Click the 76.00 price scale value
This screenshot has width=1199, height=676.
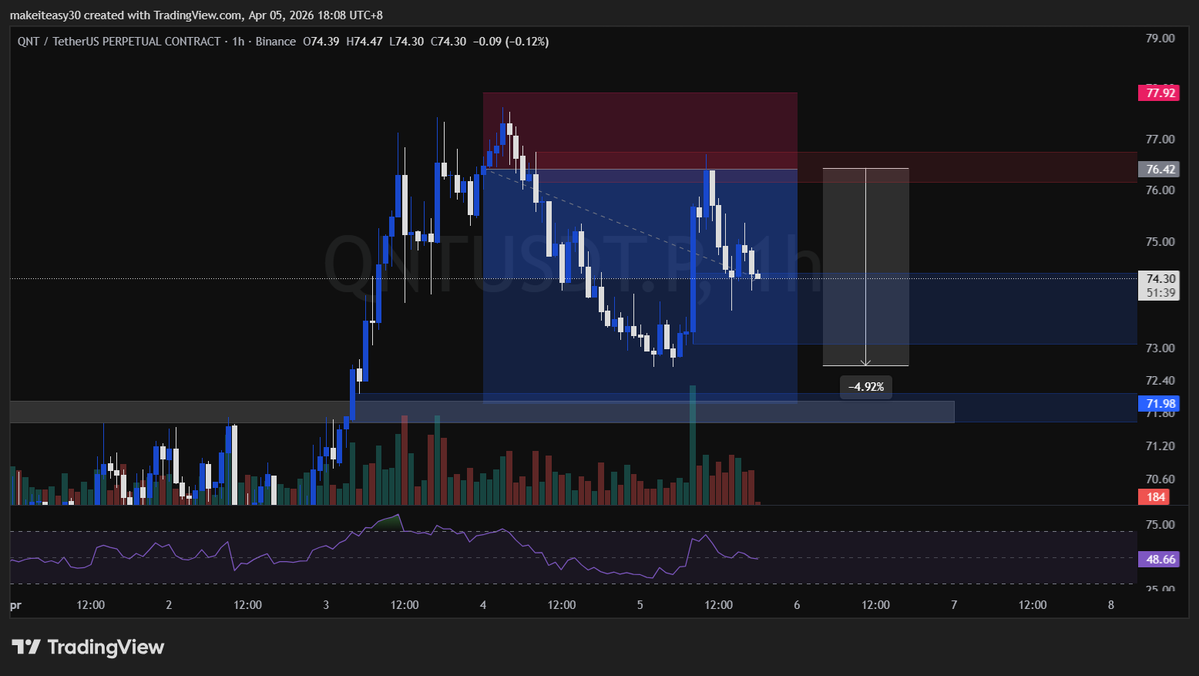1160,190
